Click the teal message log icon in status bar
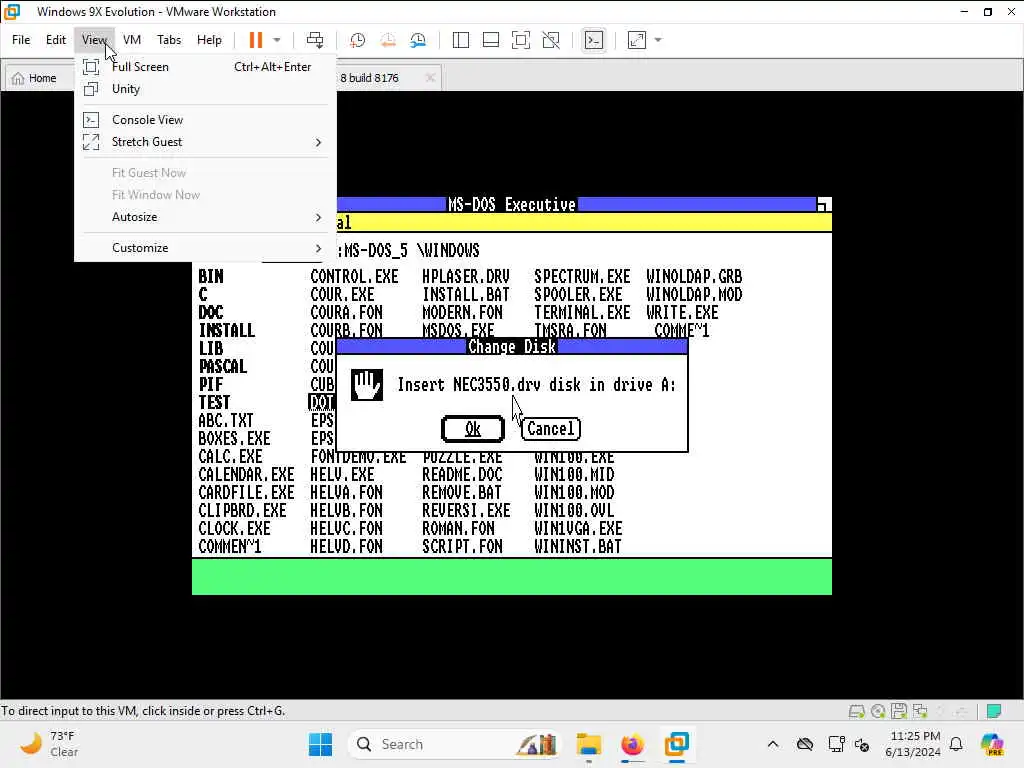This screenshot has width=1024, height=768. 994,711
